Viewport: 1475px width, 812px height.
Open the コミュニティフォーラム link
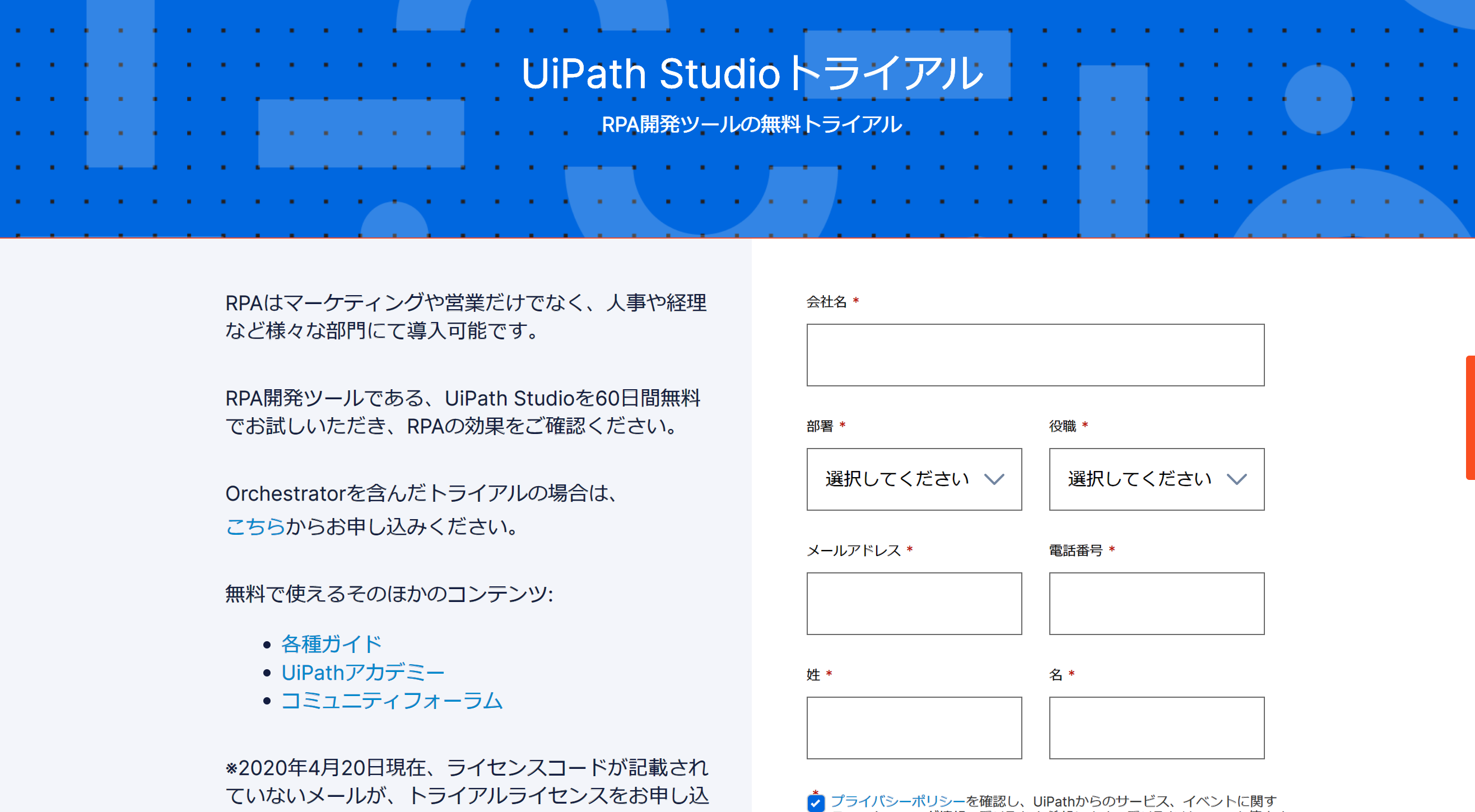[x=392, y=701]
